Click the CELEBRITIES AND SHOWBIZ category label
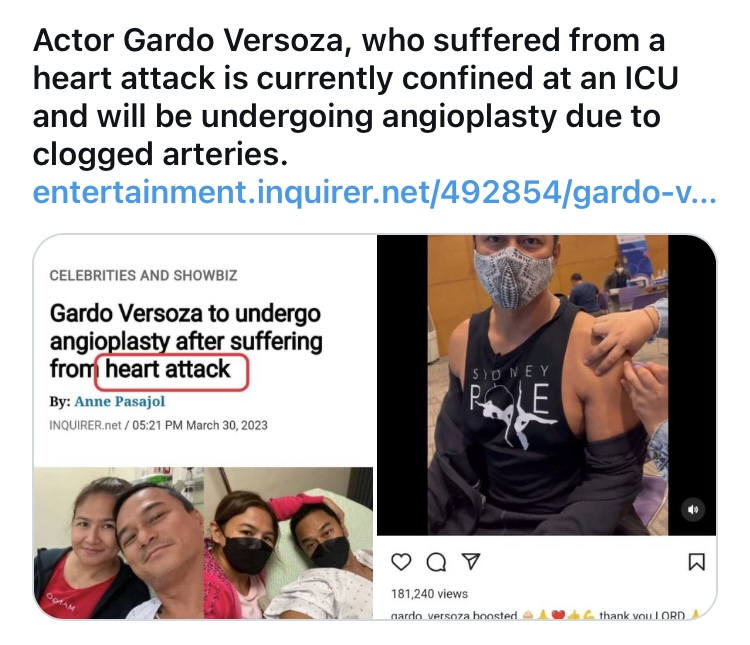The image size is (750, 645). [x=143, y=276]
